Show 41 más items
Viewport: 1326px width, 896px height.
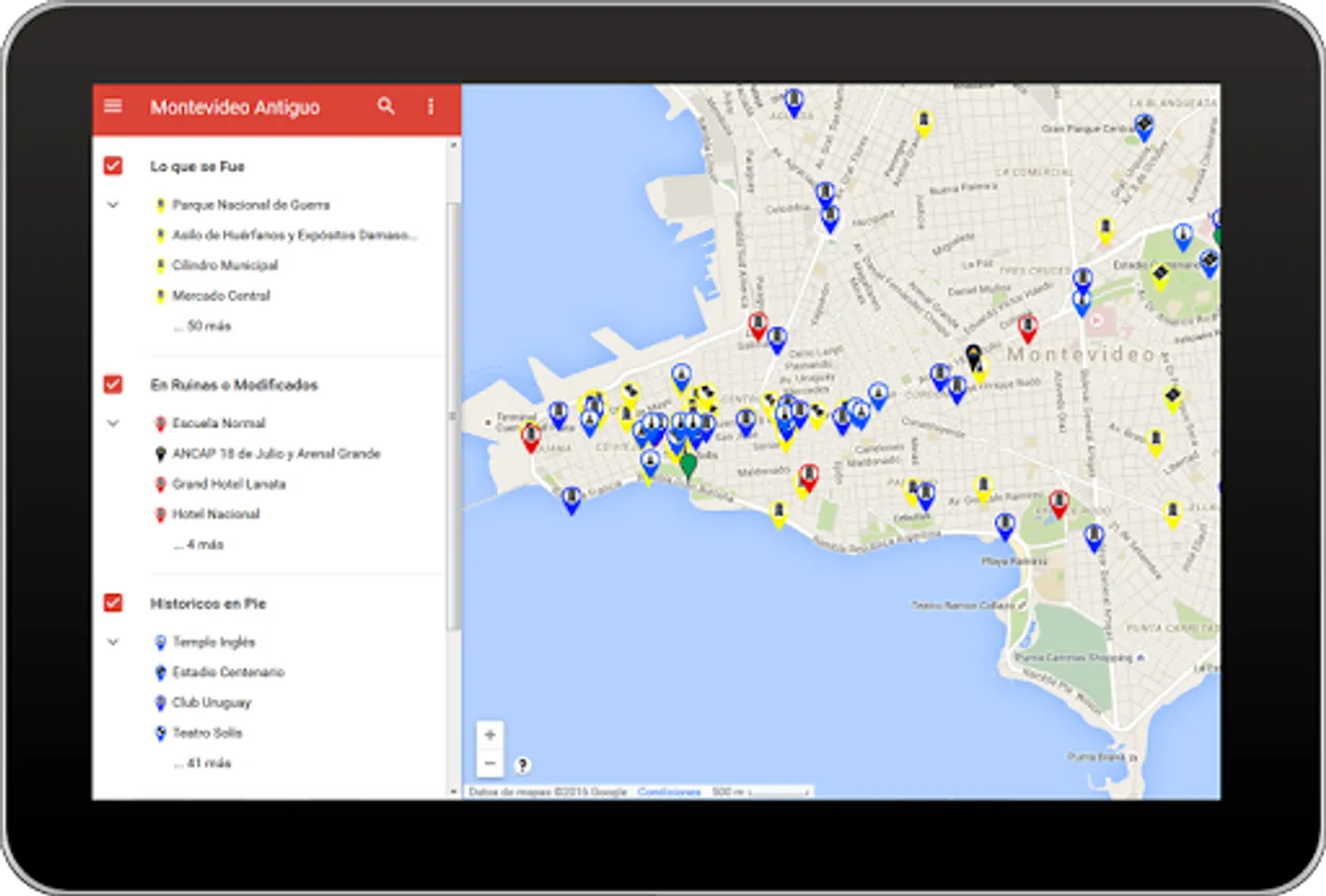pos(203,763)
